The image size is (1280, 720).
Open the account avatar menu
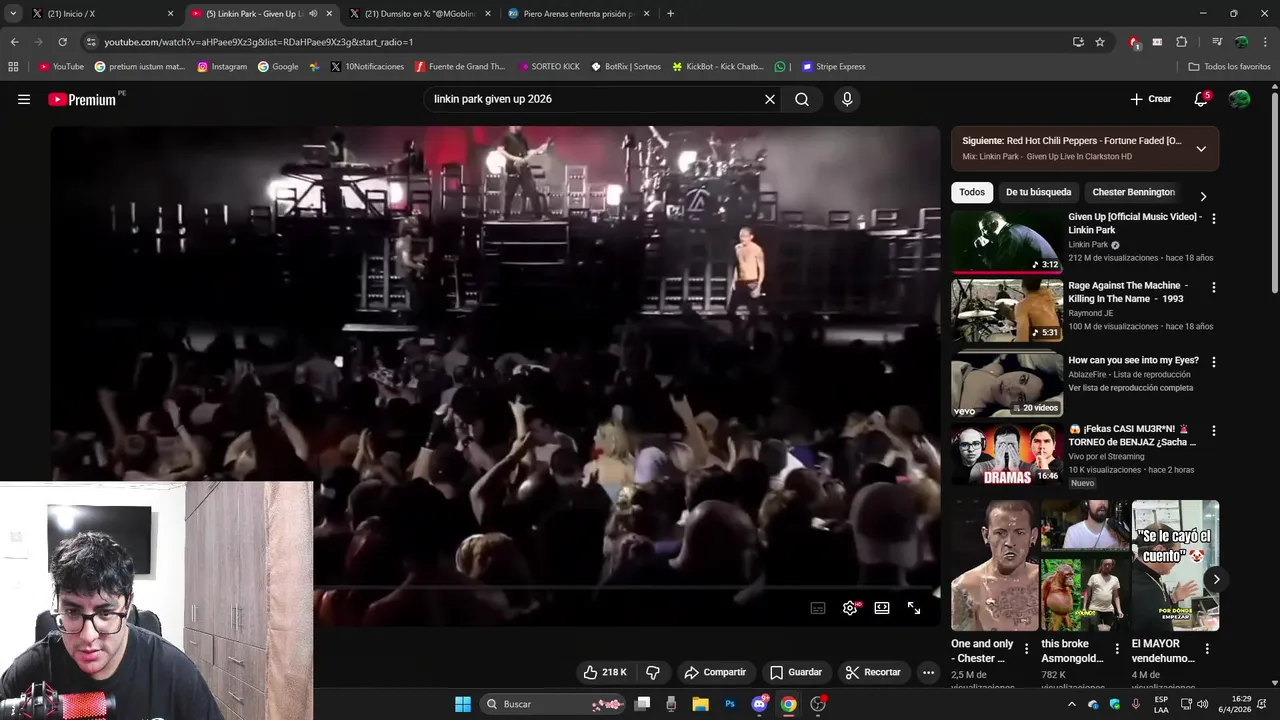pyautogui.click(x=1239, y=99)
